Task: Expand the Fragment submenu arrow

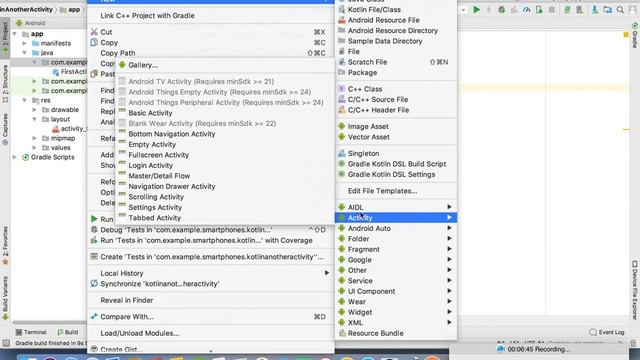Action: click(x=449, y=249)
